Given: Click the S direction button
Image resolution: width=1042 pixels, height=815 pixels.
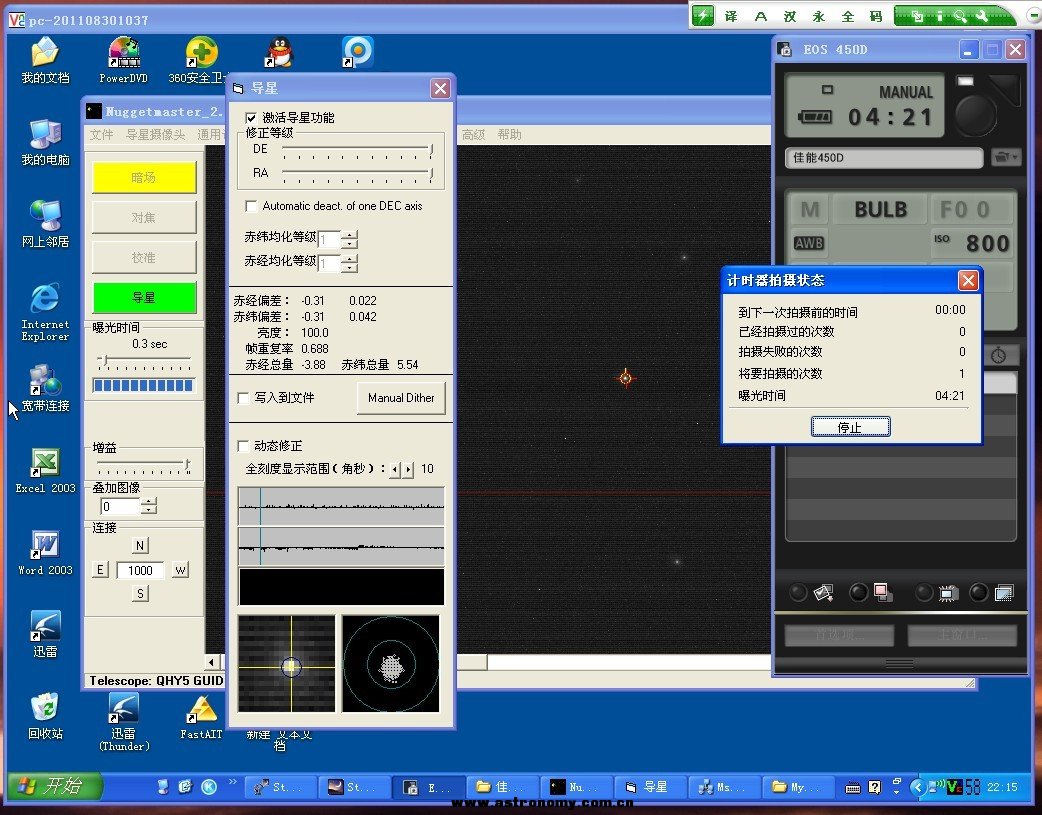Looking at the screenshot, I should point(140,593).
